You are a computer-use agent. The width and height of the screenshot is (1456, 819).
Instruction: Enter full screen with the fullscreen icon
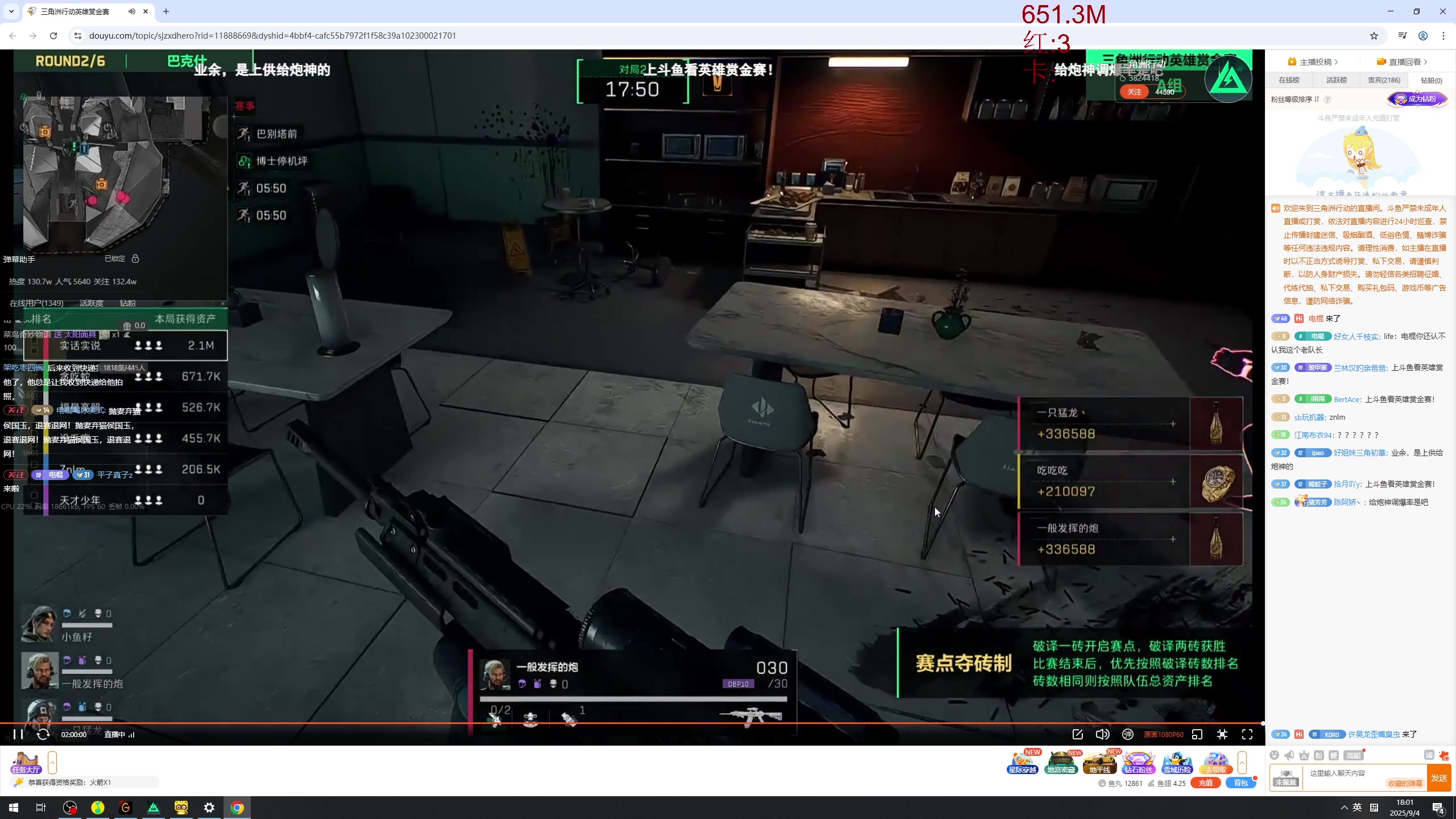click(x=1247, y=734)
